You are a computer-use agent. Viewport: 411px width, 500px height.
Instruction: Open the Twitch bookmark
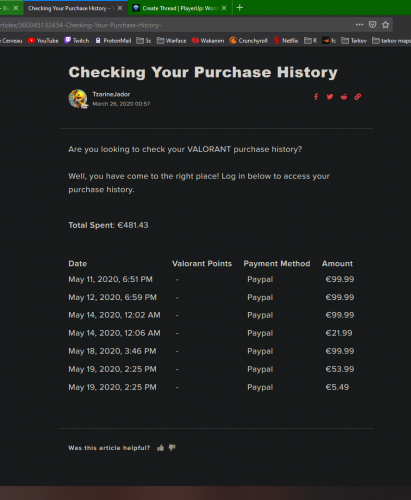[77, 41]
